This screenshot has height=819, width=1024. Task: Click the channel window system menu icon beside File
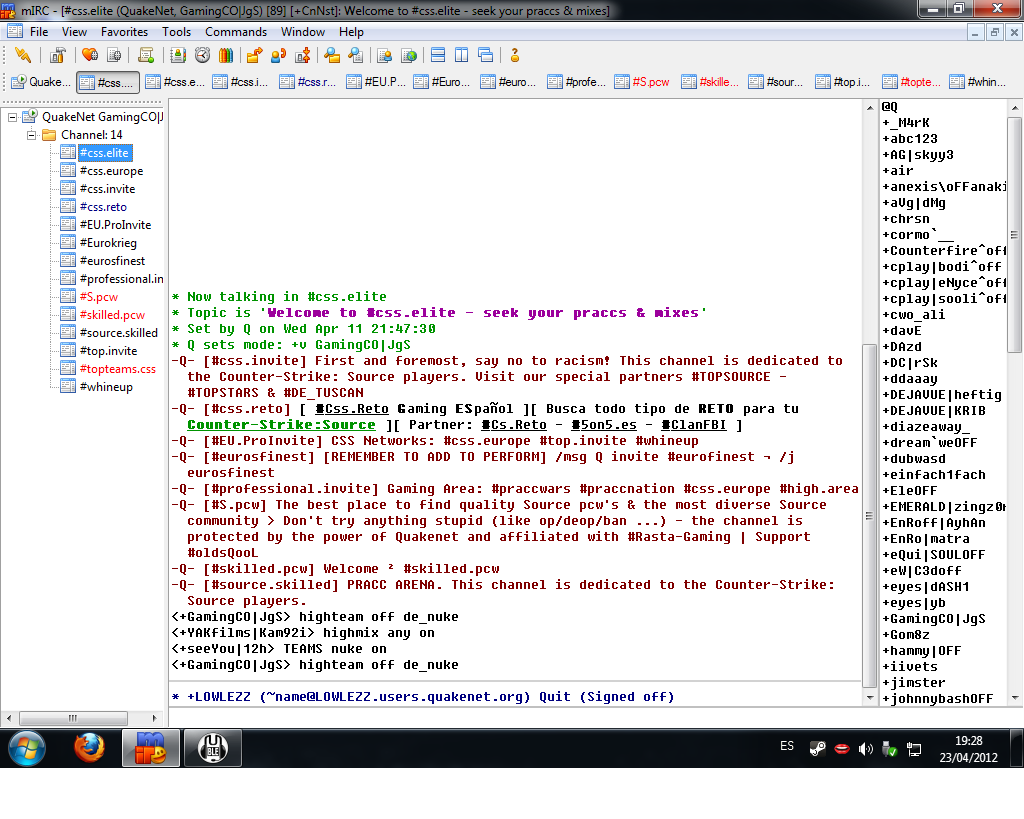click(x=14, y=31)
